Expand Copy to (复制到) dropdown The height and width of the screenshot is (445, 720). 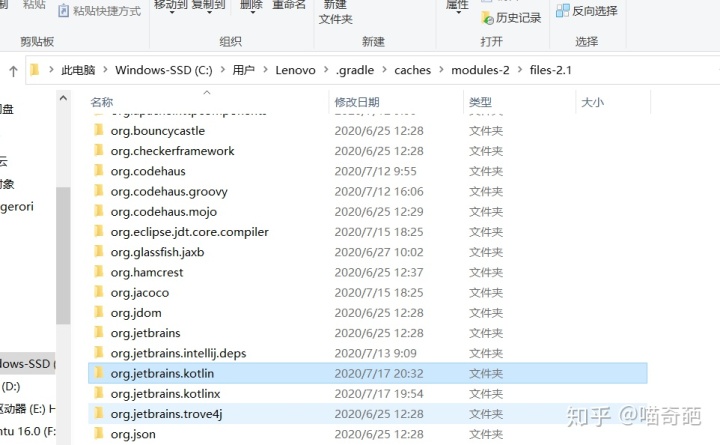pyautogui.click(x=209, y=12)
